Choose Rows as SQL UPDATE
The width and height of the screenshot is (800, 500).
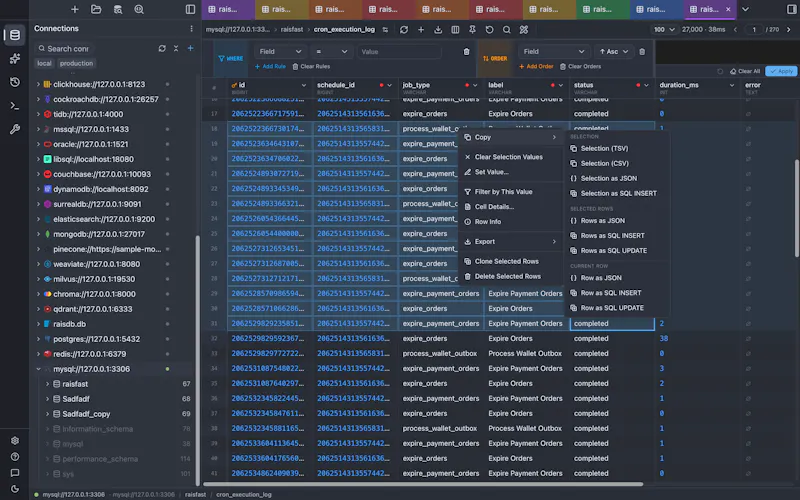(616, 251)
